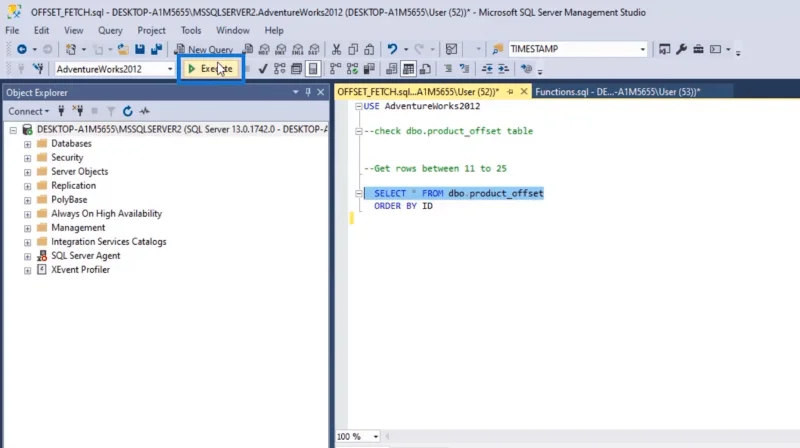Click the Parse checkmark icon

[263, 69]
